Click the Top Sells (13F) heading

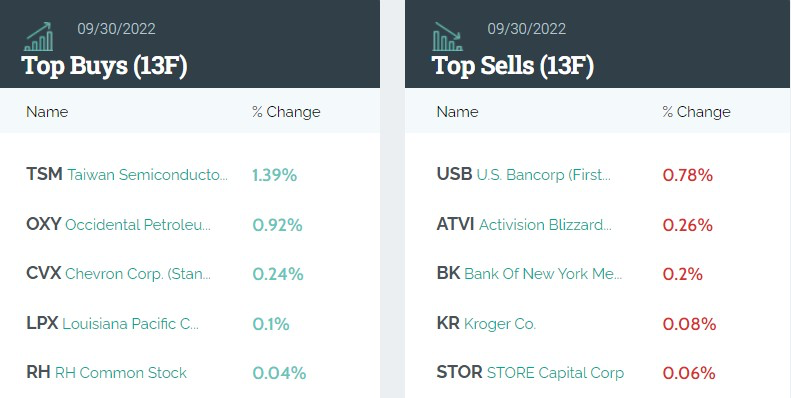pyautogui.click(x=513, y=66)
